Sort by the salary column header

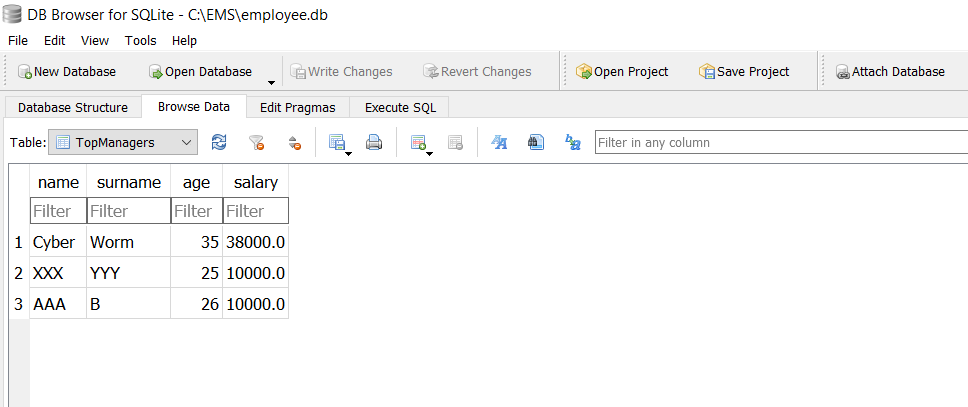point(255,182)
